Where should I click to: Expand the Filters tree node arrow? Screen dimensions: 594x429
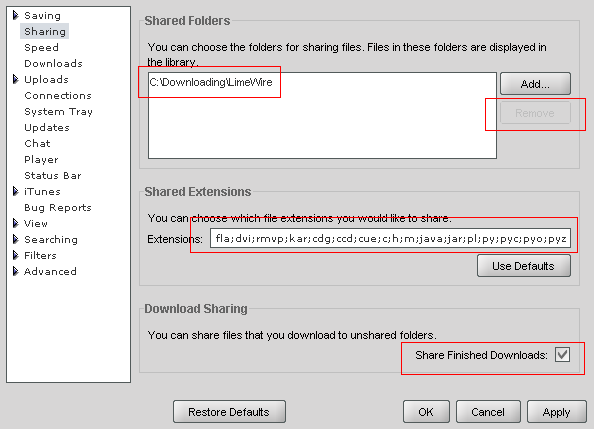pyautogui.click(x=16, y=255)
